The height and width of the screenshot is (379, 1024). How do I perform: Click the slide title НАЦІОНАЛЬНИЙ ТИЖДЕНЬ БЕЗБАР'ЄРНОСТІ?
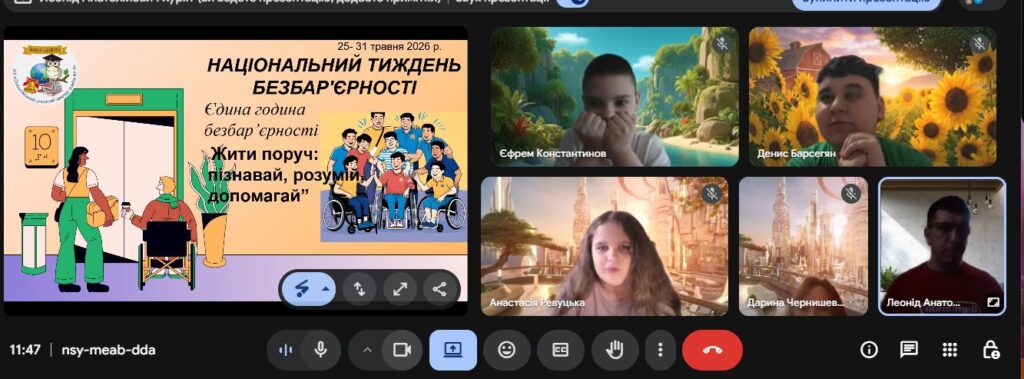pyautogui.click(x=334, y=76)
